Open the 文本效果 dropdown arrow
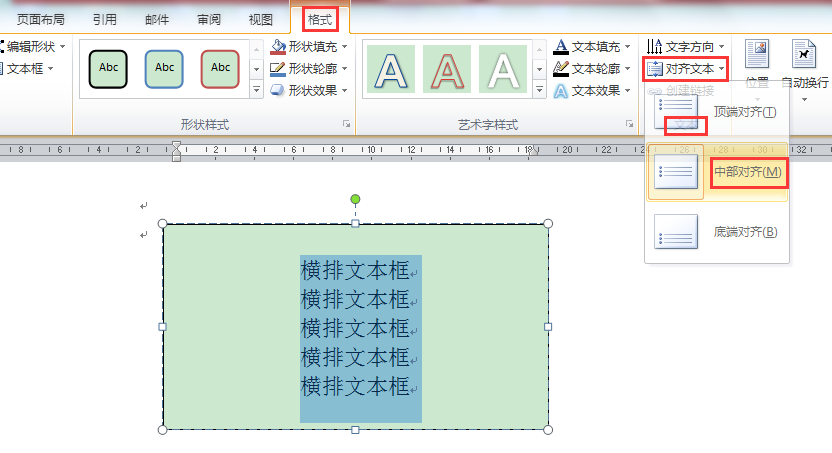 tap(628, 91)
